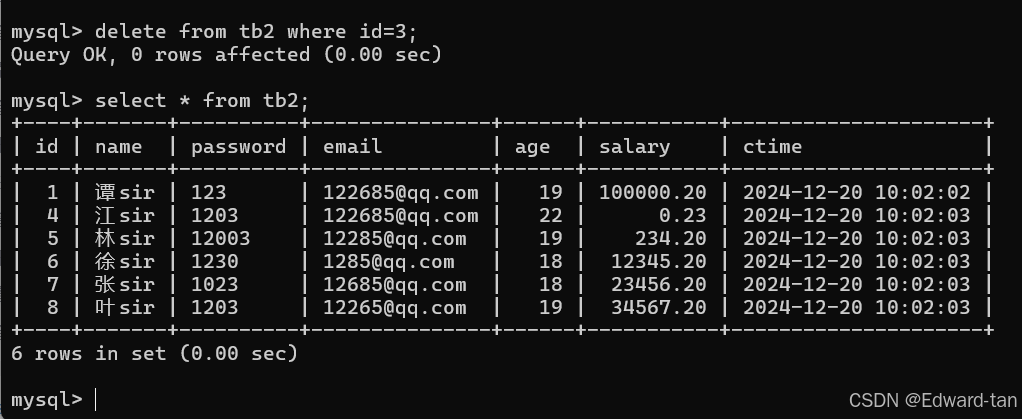This screenshot has width=1022, height=419.
Task: Click the 6 rows in set message
Action: pos(154,353)
